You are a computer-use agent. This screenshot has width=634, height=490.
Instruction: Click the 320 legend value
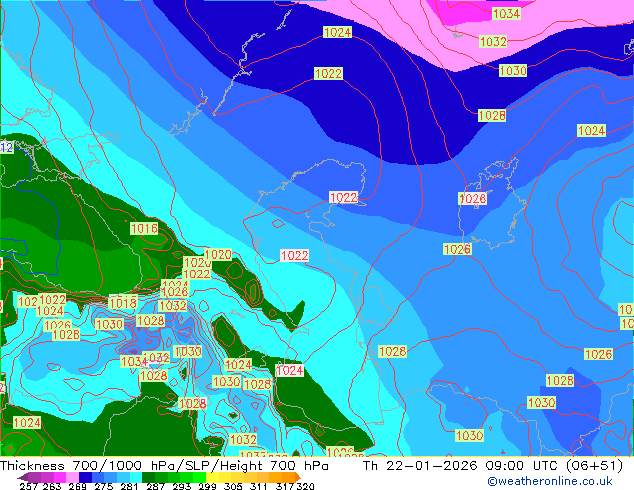[x=305, y=486]
